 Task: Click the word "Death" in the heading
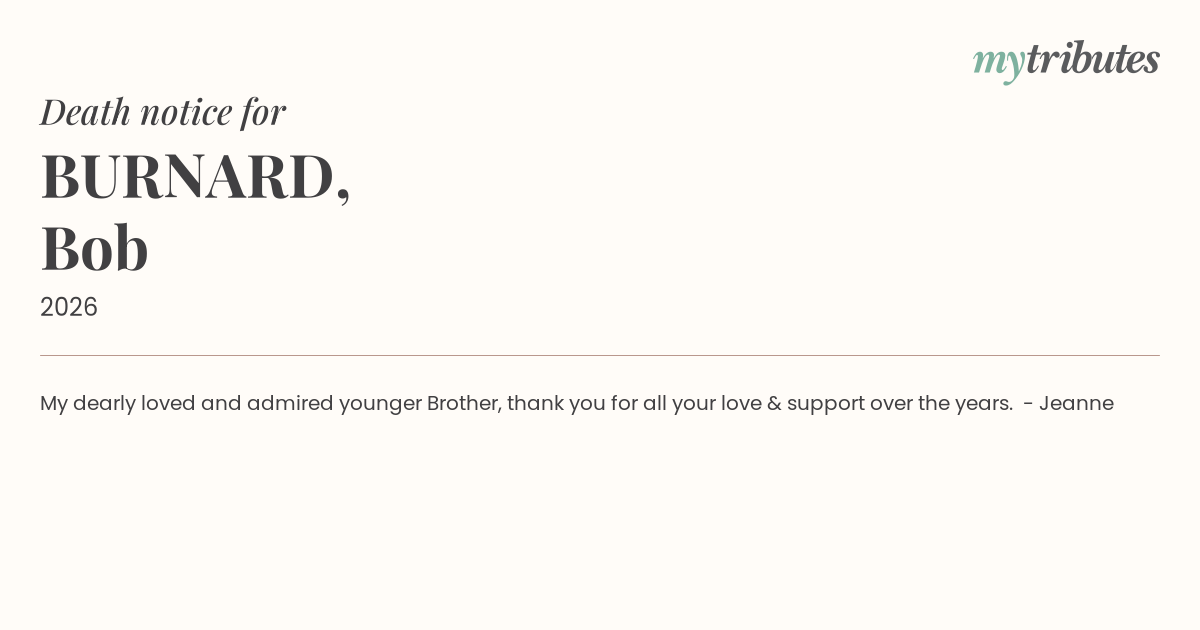[x=85, y=112]
